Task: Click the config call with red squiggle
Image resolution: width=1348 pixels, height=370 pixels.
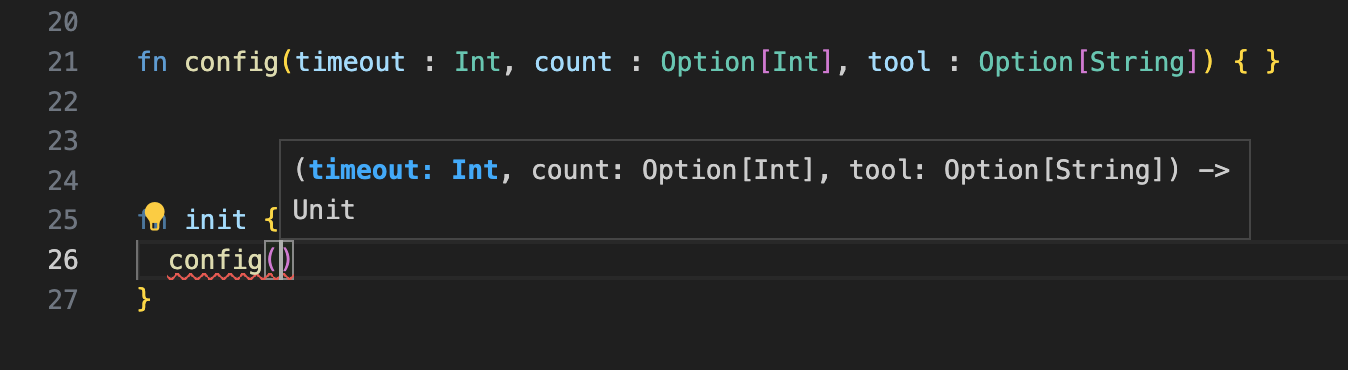Action: (x=215, y=261)
